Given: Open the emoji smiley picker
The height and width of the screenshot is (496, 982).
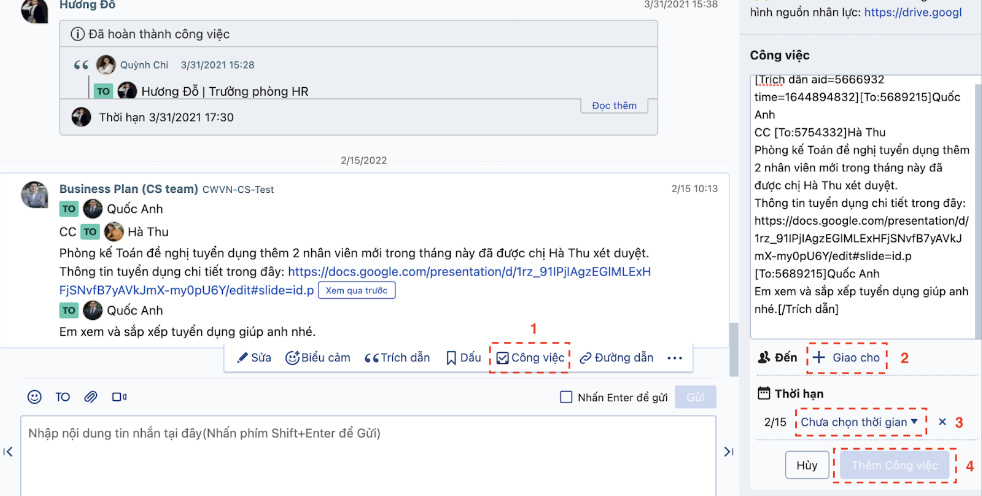Looking at the screenshot, I should pos(34,396).
